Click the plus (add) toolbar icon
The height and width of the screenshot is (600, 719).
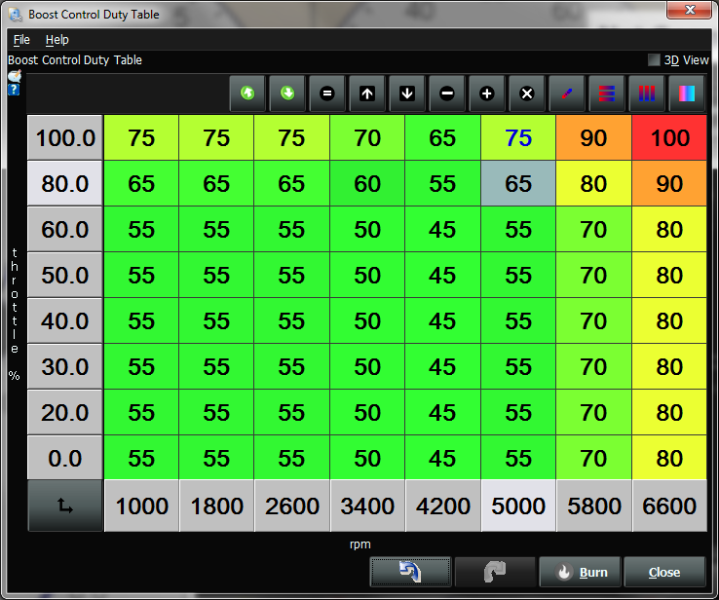(x=487, y=93)
